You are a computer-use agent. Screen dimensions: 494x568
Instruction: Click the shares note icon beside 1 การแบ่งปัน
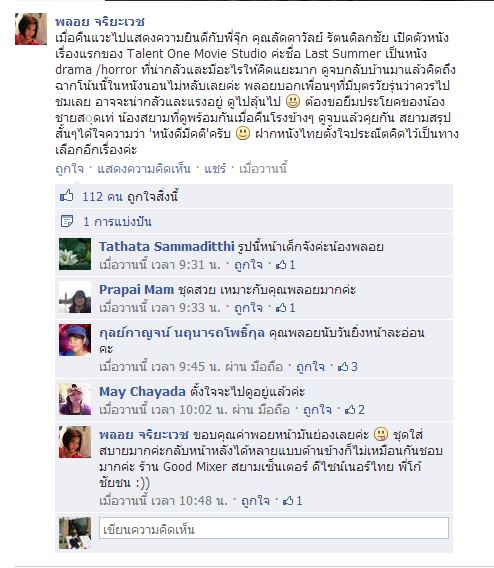67,221
